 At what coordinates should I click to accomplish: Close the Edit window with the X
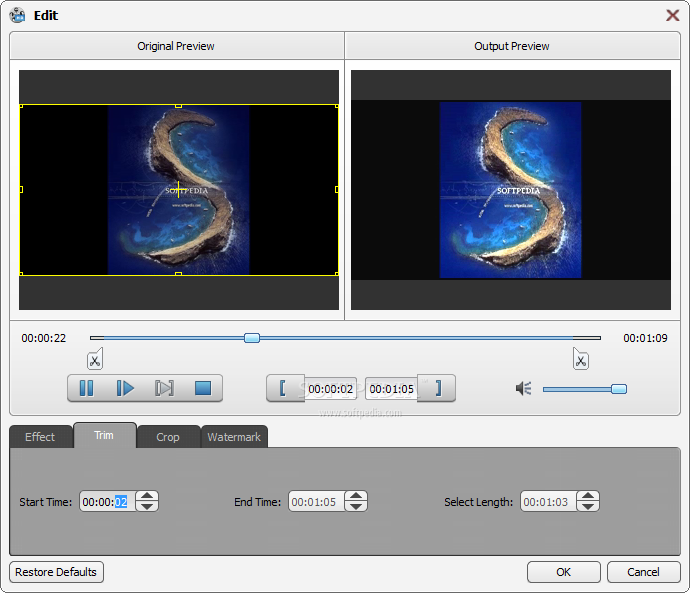coord(672,15)
